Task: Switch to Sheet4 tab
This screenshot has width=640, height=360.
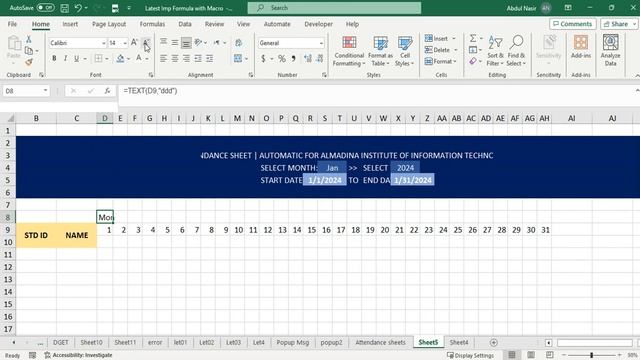Action: click(x=459, y=342)
